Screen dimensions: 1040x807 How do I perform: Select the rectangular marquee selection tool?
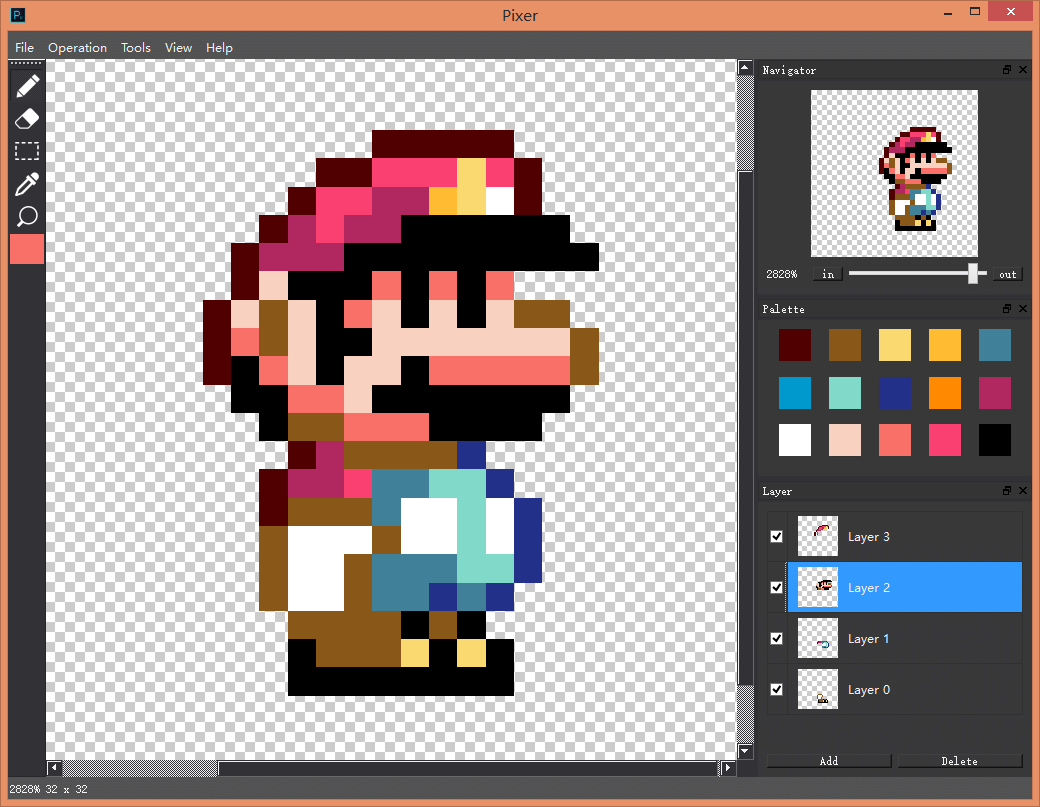(x=27, y=151)
